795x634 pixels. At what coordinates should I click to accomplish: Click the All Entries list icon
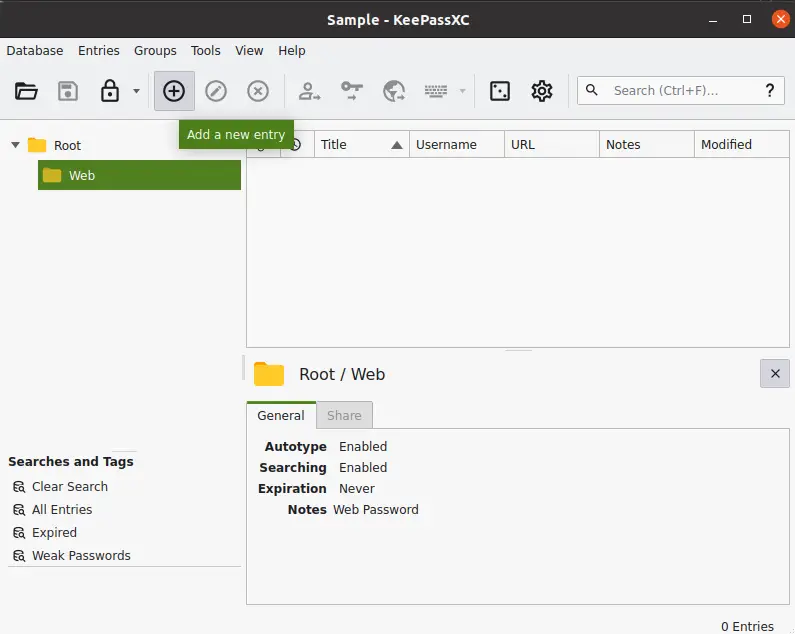click(19, 510)
